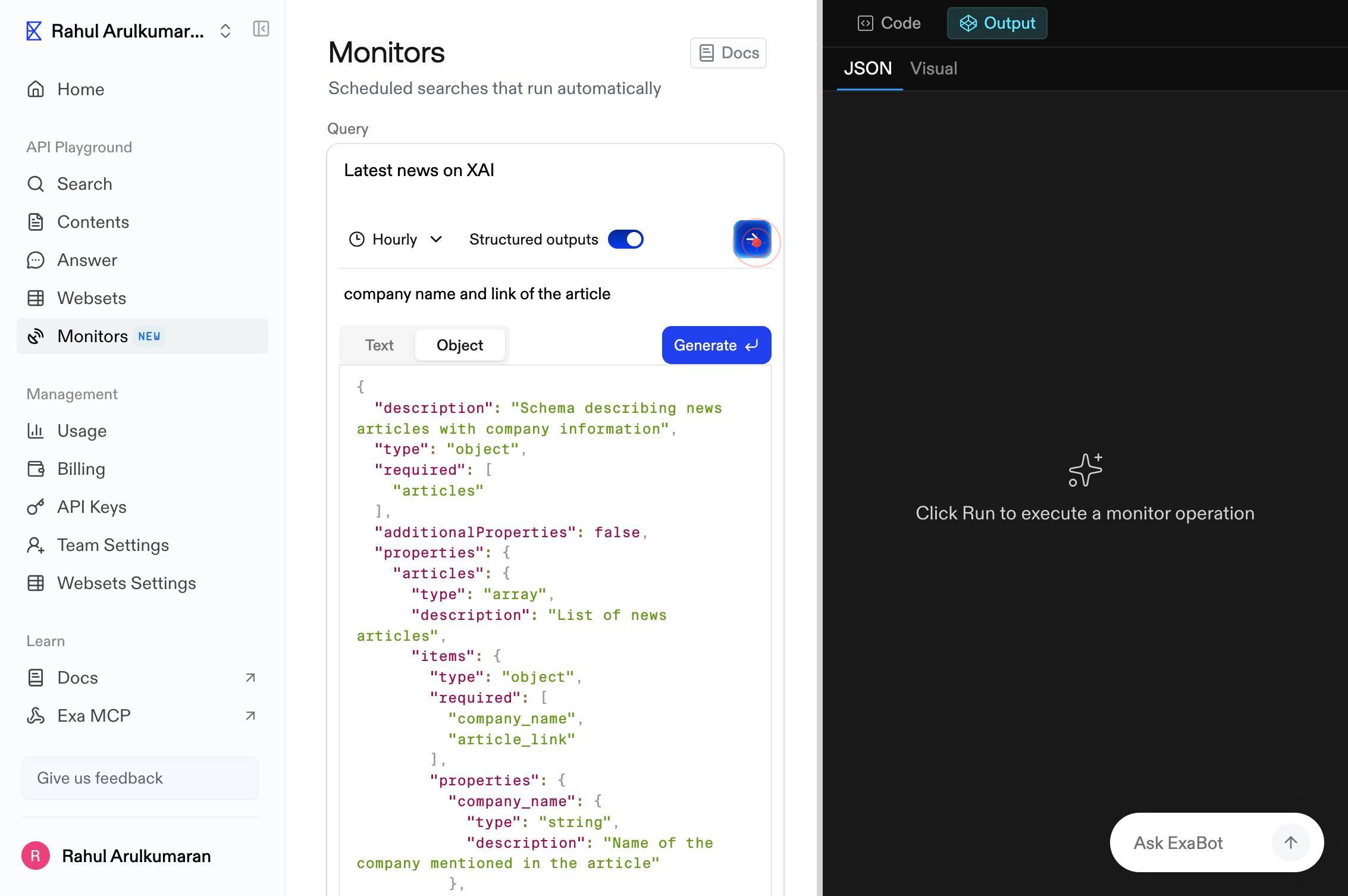Open the team switcher chevrons

tap(225, 31)
